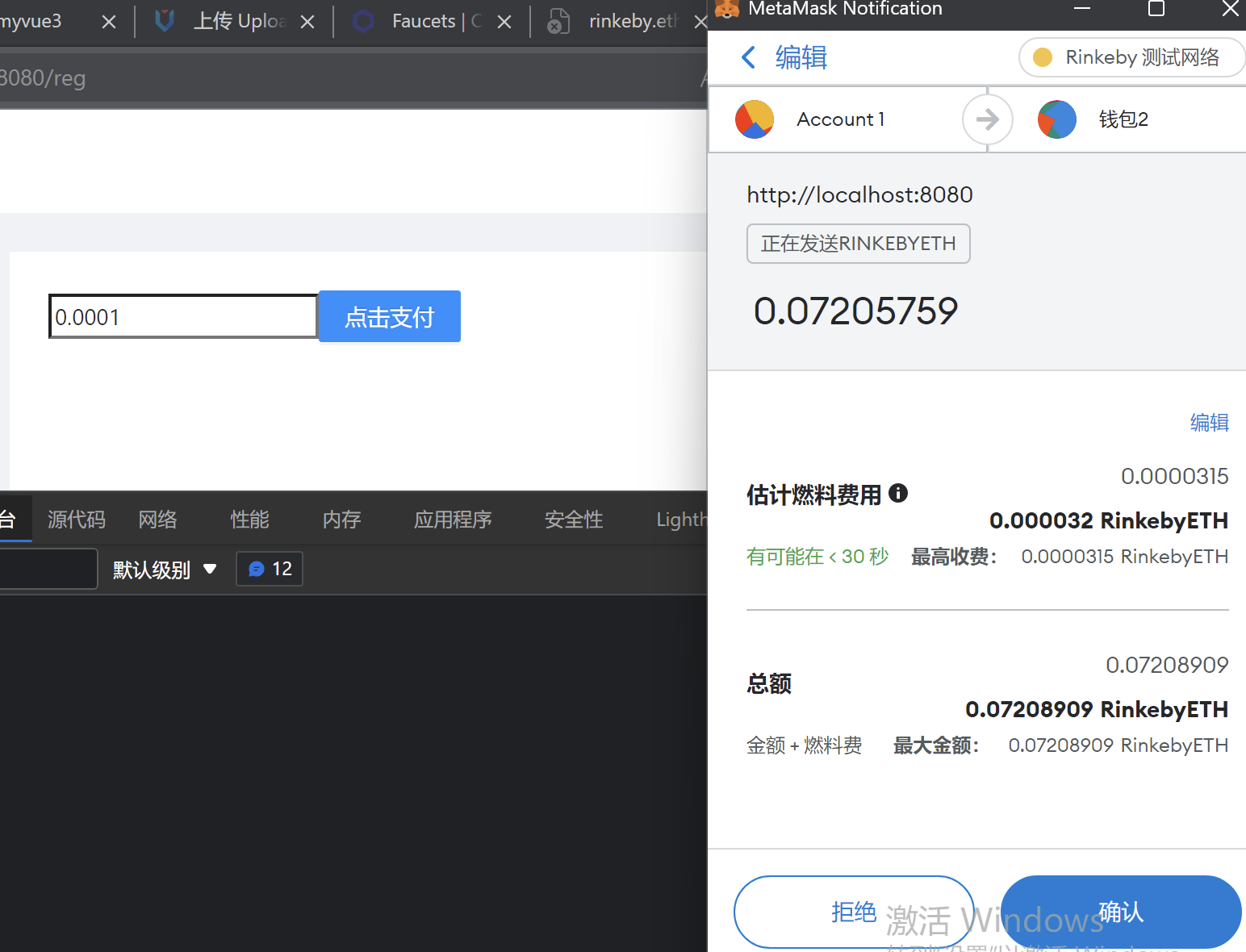Image resolution: width=1246 pixels, height=952 pixels.
Task: Click the 钱包2 recipient avatar icon
Action: point(1057,119)
